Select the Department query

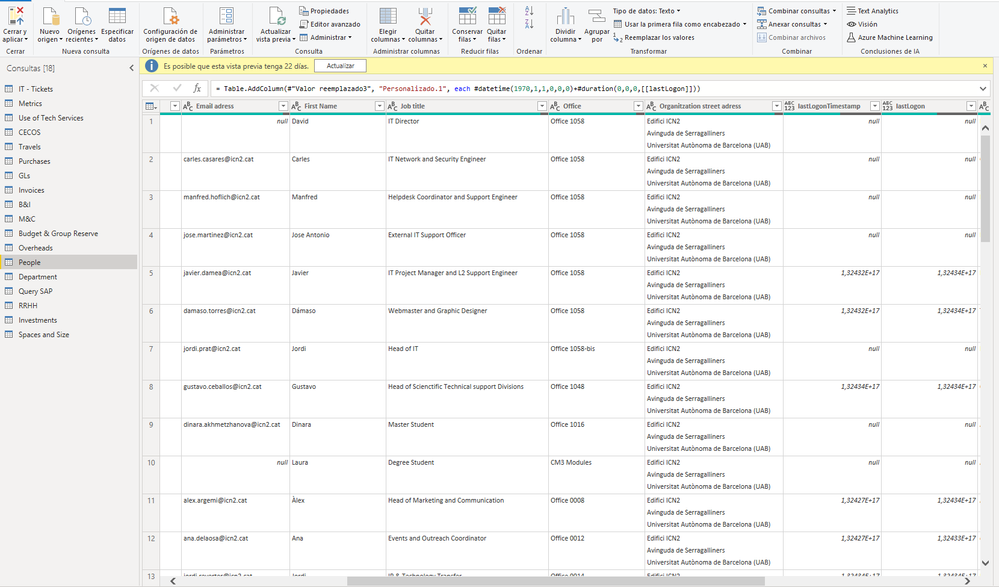pos(69,277)
